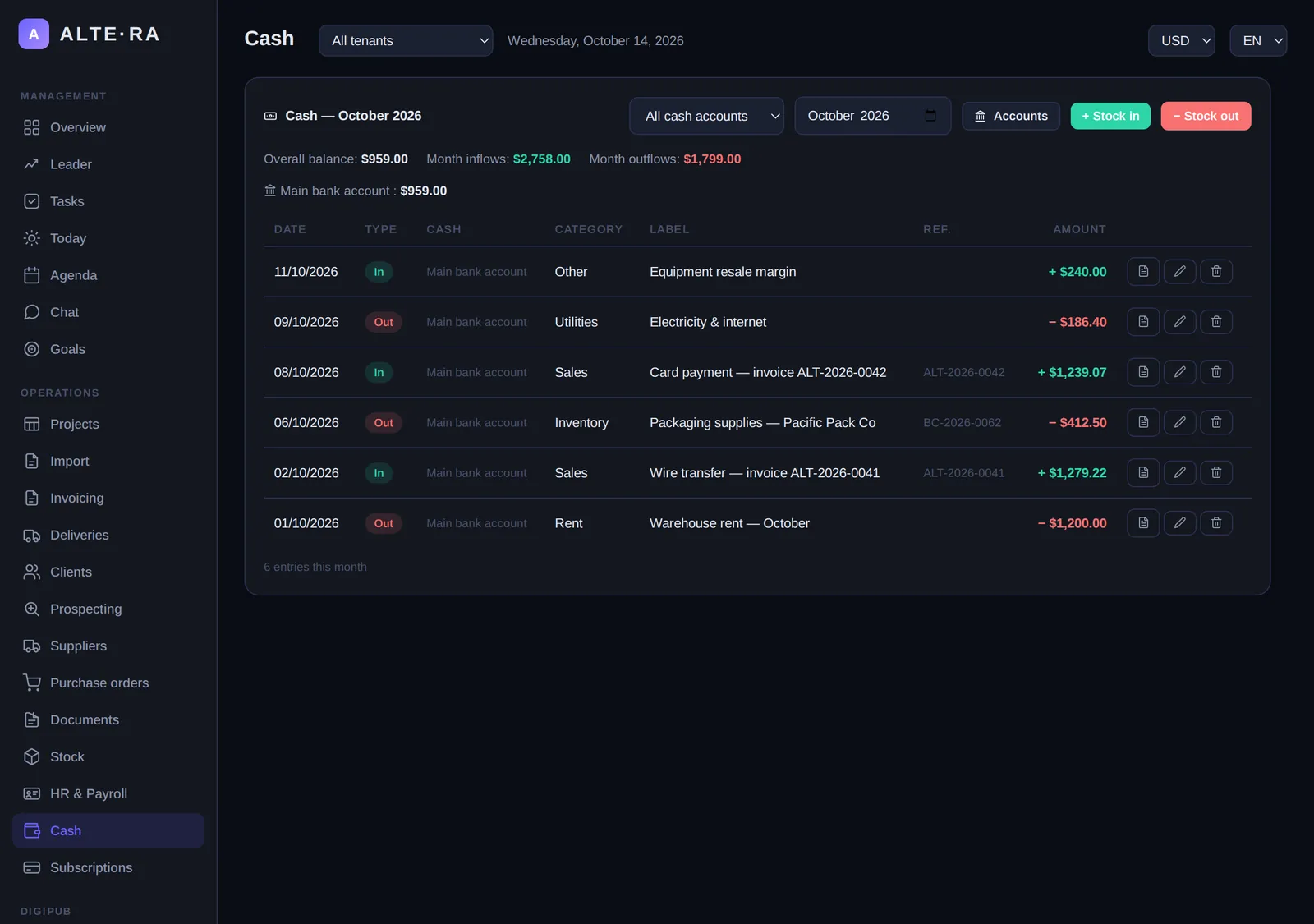Open the USD currency dropdown
Image resolution: width=1314 pixels, height=924 pixels.
[1181, 40]
